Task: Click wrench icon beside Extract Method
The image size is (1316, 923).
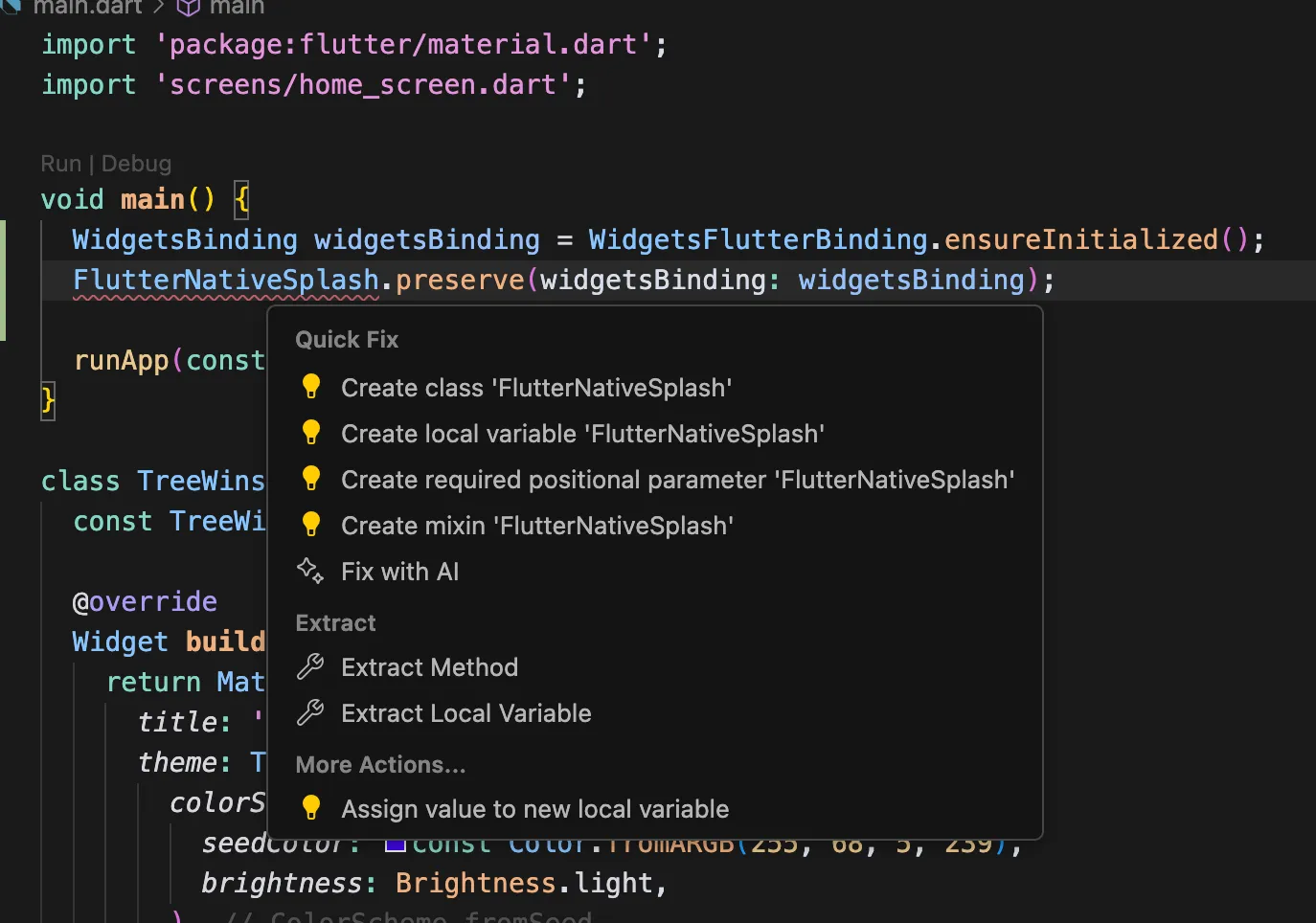Action: 310,666
